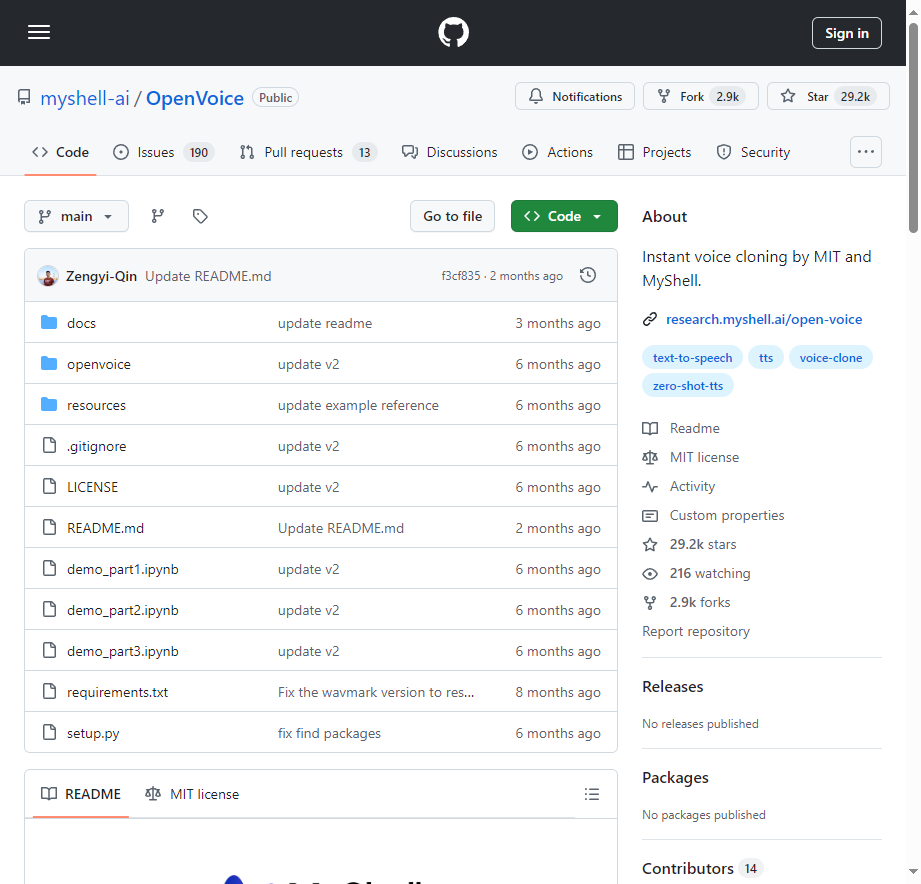Select the MIT license tab
Viewport: 921px width, 884px height.
[192, 794]
